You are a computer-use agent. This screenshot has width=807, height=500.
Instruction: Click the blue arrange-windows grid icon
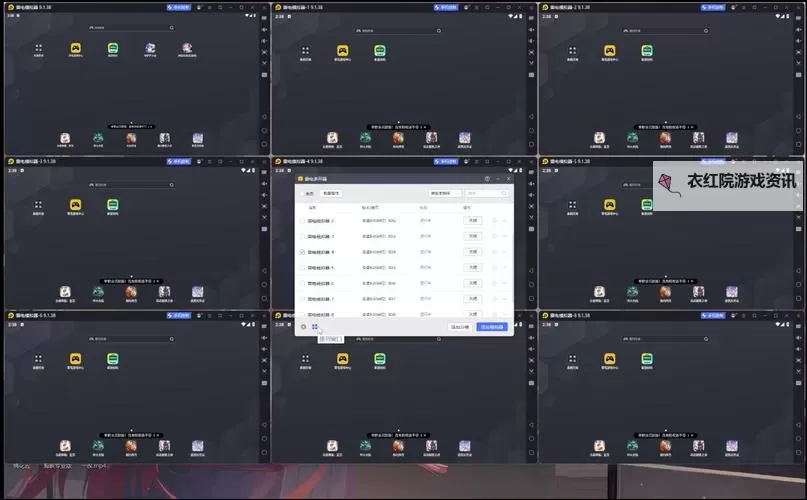coord(314,326)
